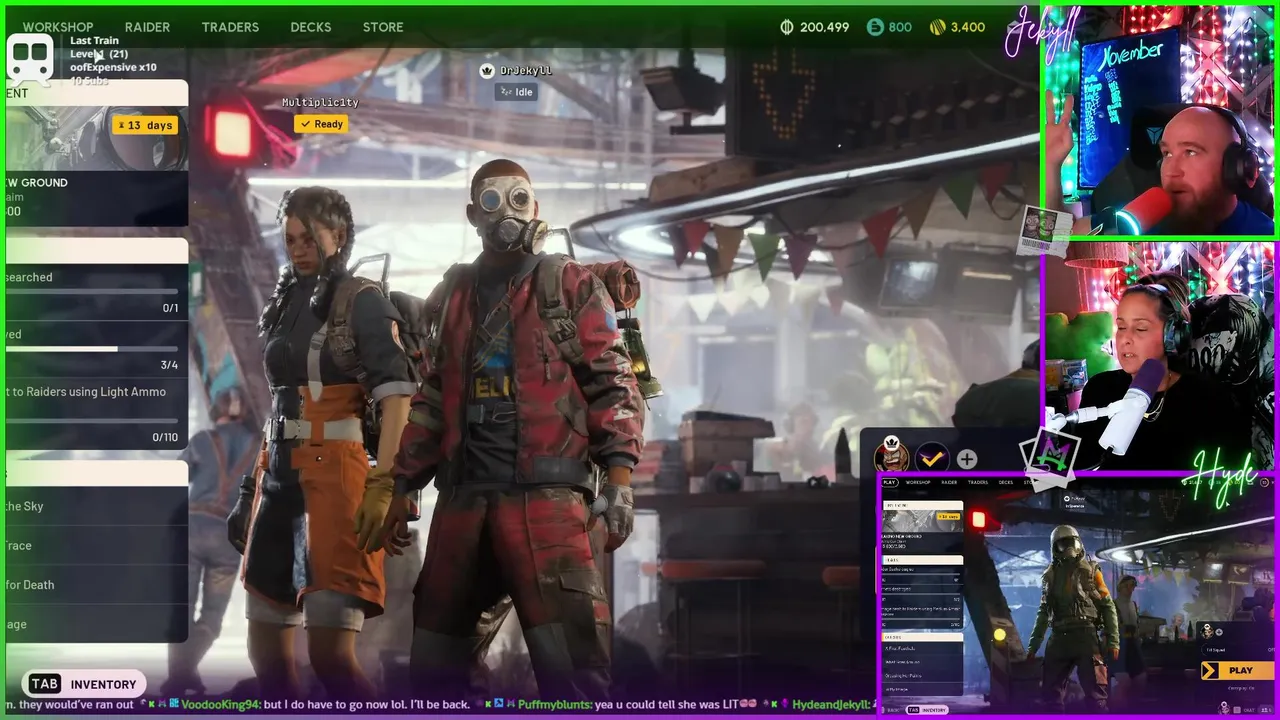Click the yellow PLAY button in inset stream

[x=1237, y=671]
